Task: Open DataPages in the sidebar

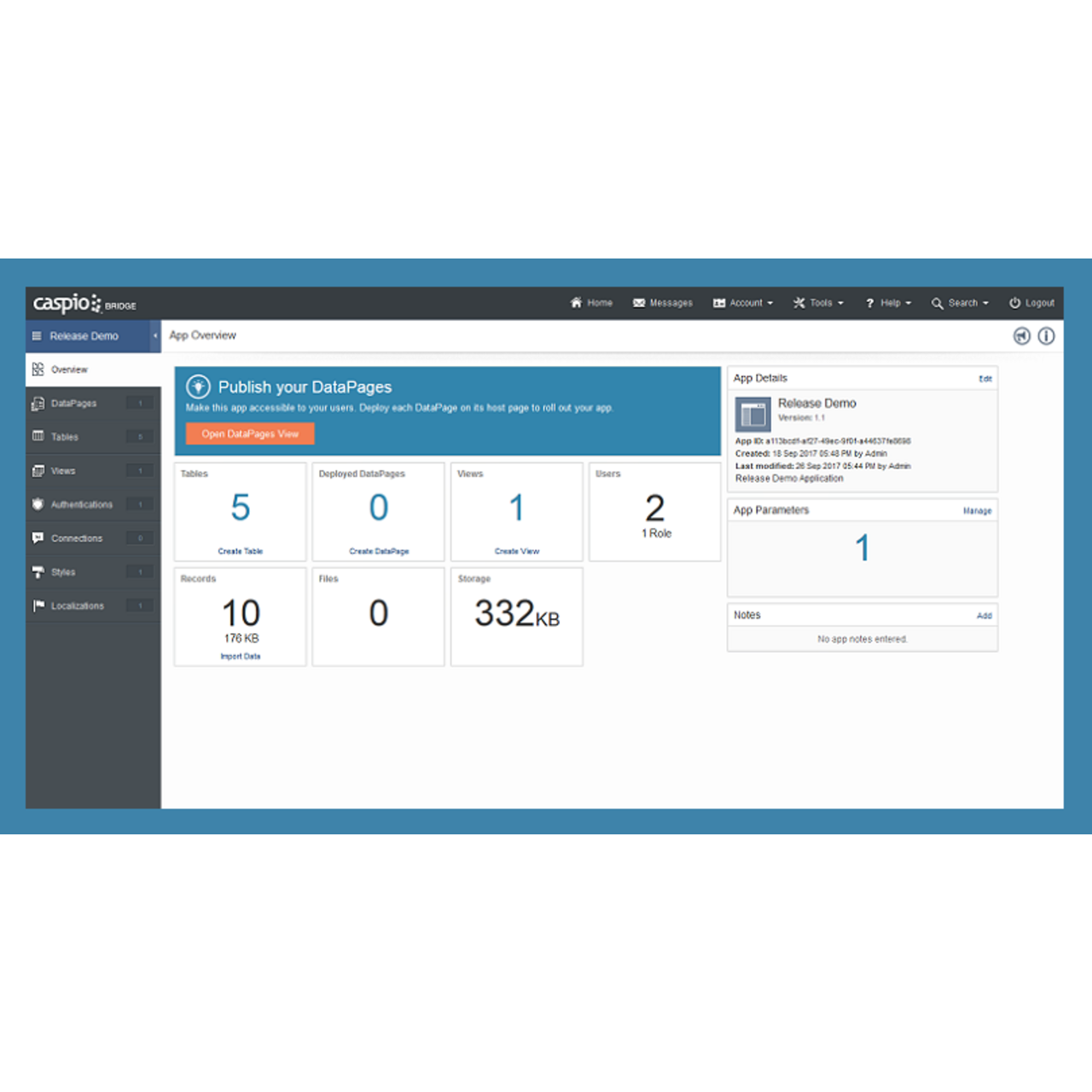Action: click(x=74, y=404)
